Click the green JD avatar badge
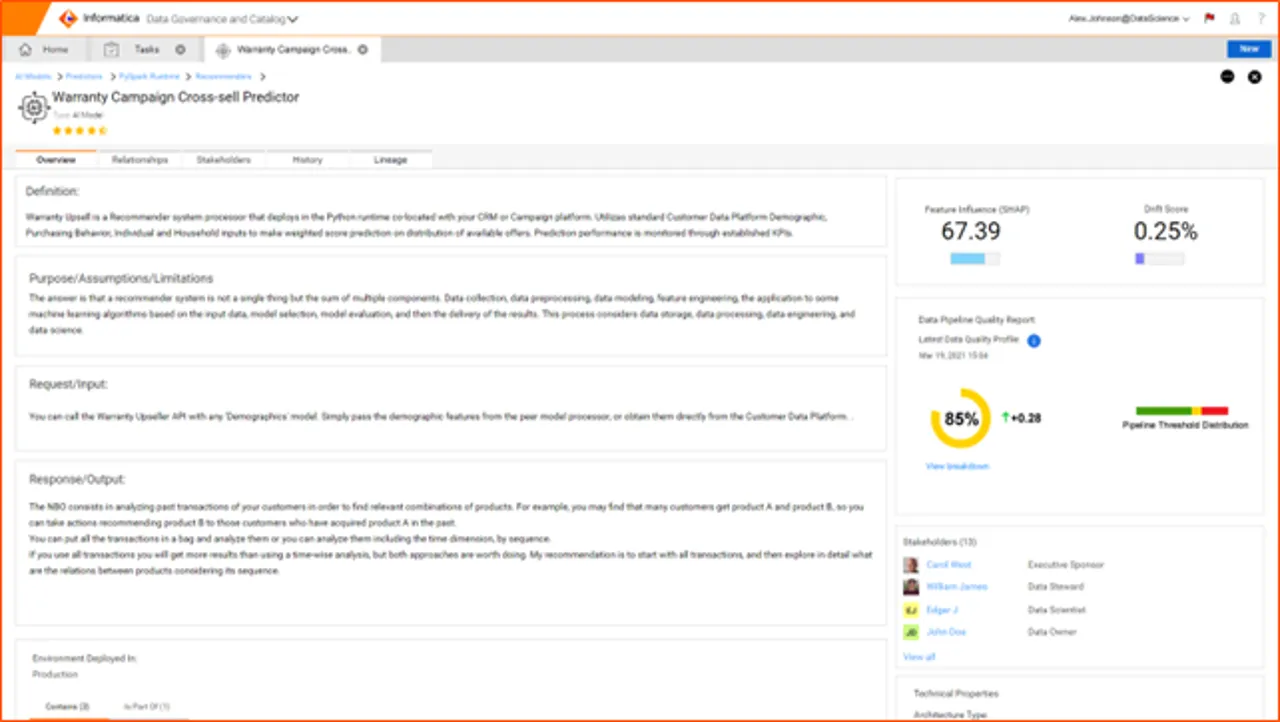1280x722 pixels. 911,632
